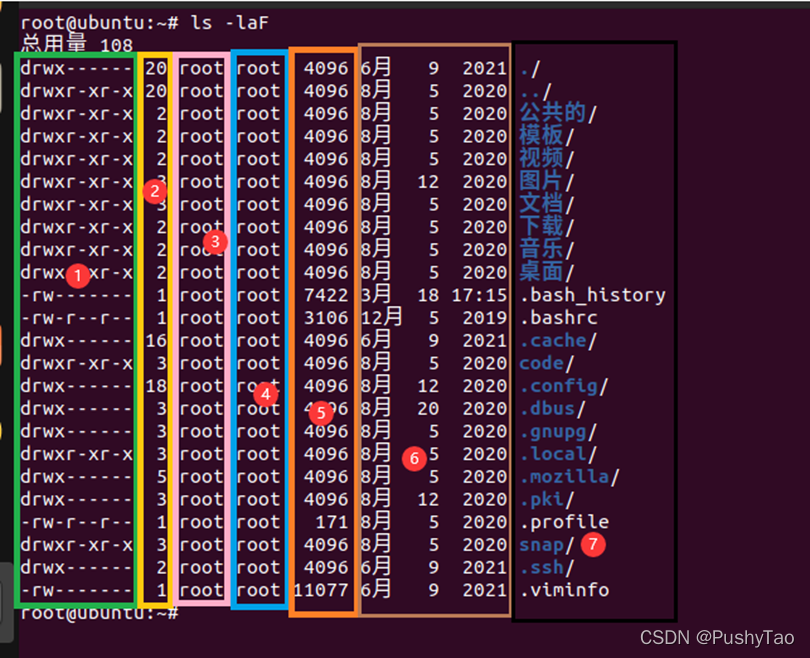
Task: Click the '.config/' directory name
Action: pos(564,386)
